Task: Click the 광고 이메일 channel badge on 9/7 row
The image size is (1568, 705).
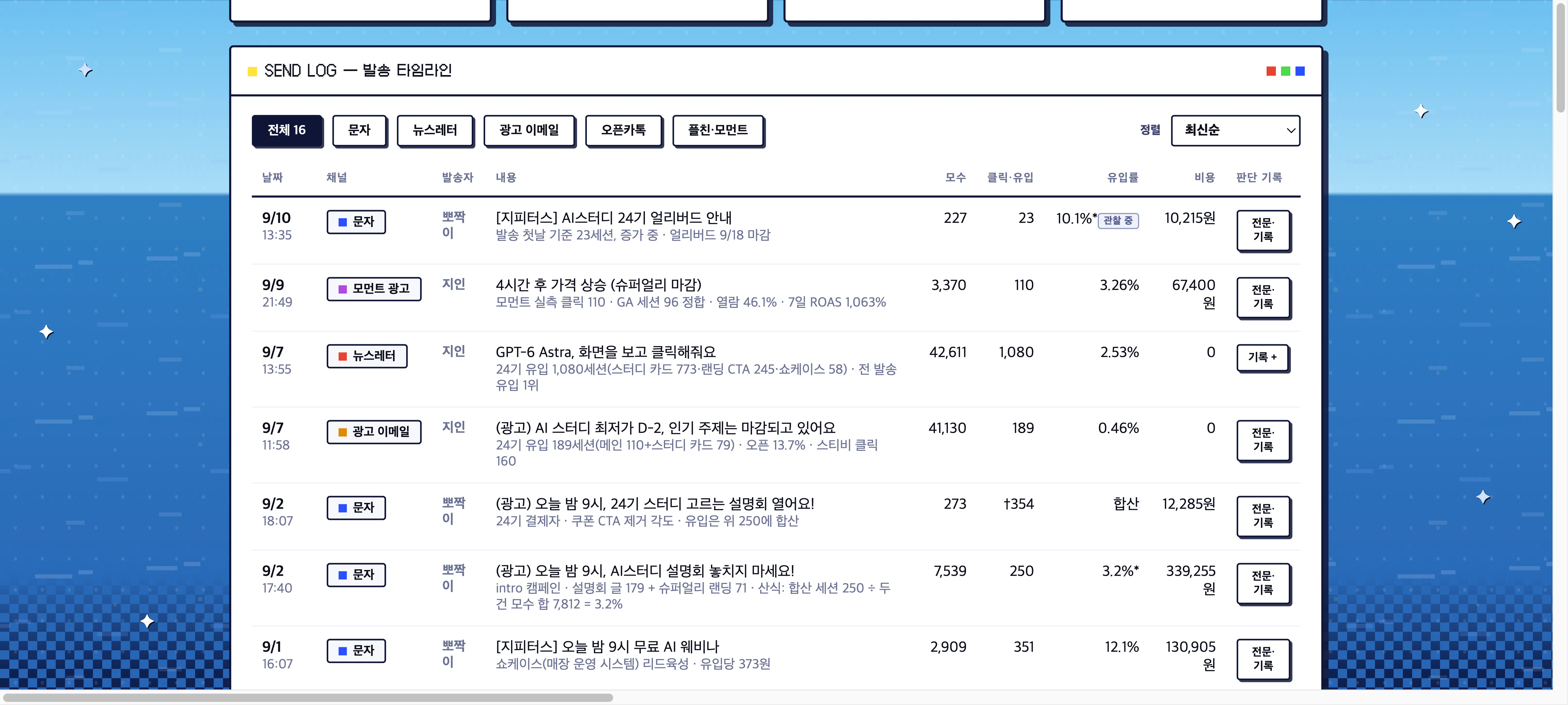Action: point(374,432)
